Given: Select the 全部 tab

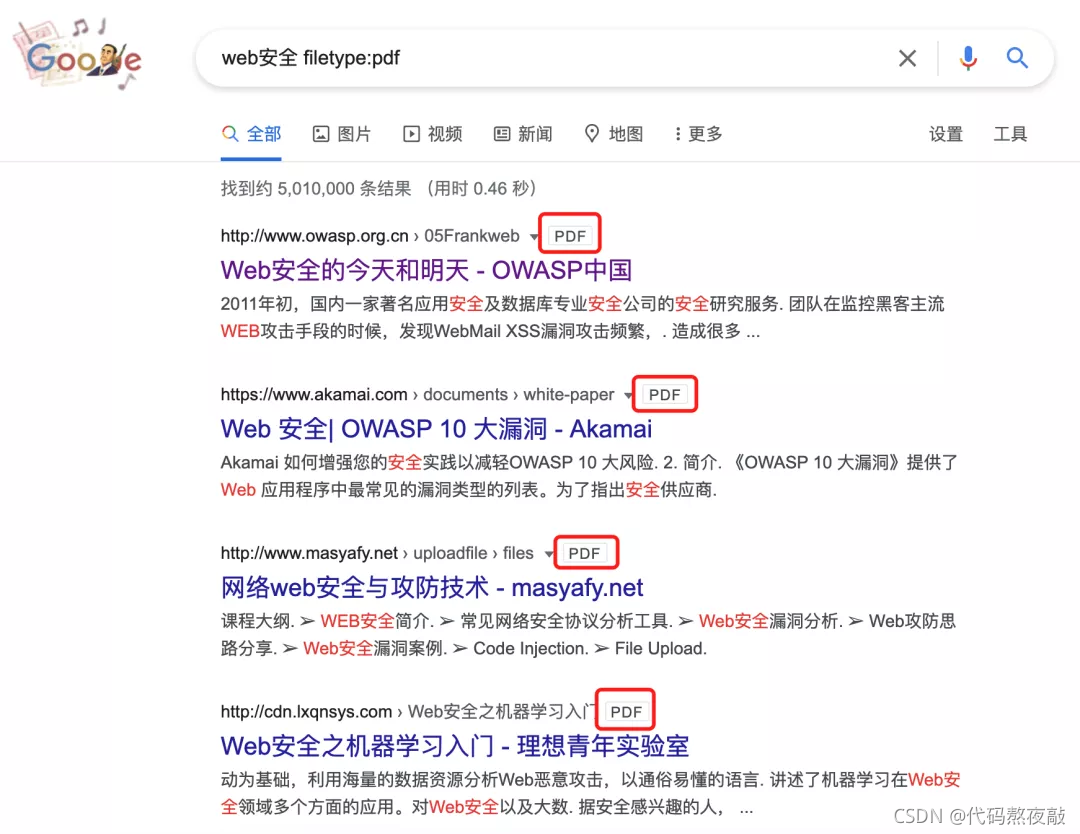Looking at the screenshot, I should [251, 134].
